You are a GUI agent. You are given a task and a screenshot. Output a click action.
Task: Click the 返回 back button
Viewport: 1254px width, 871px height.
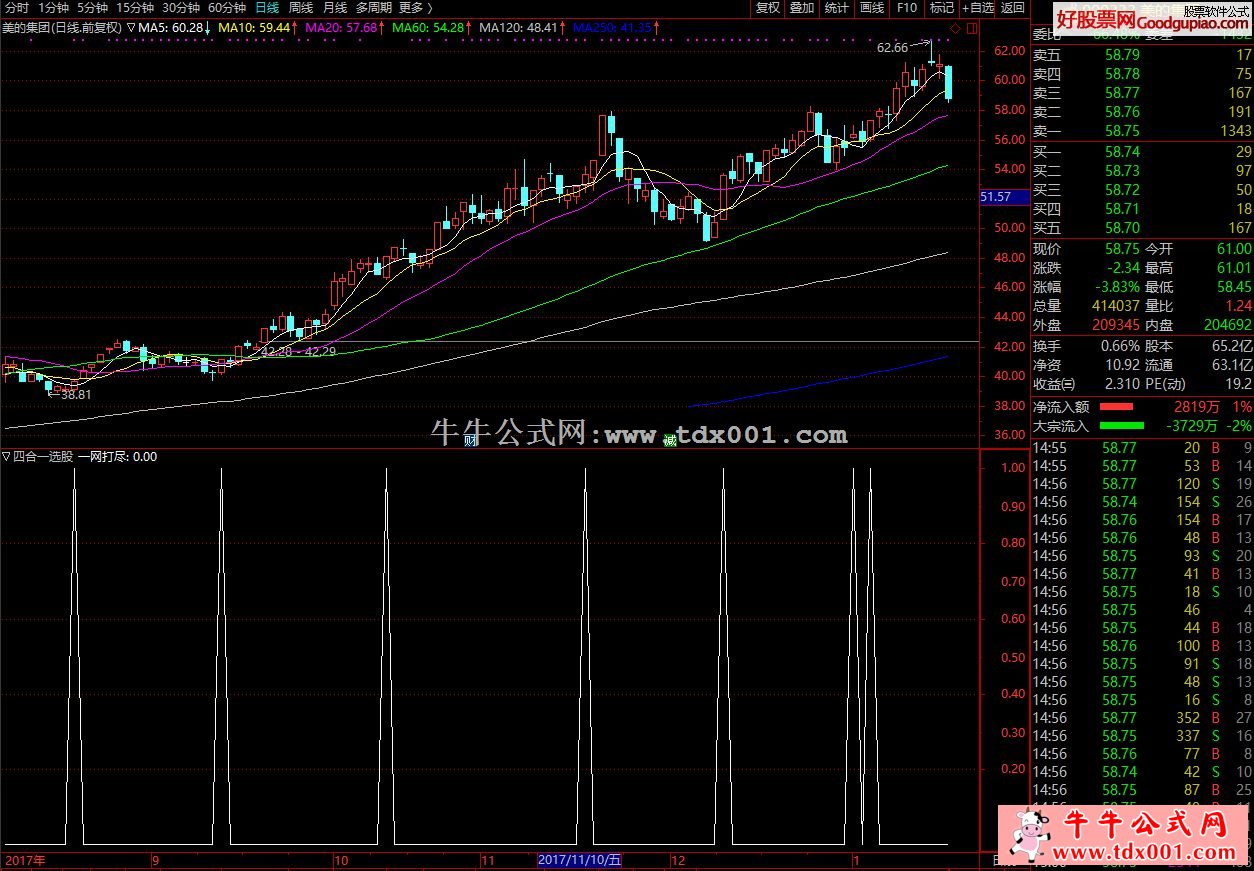[x=1013, y=8]
